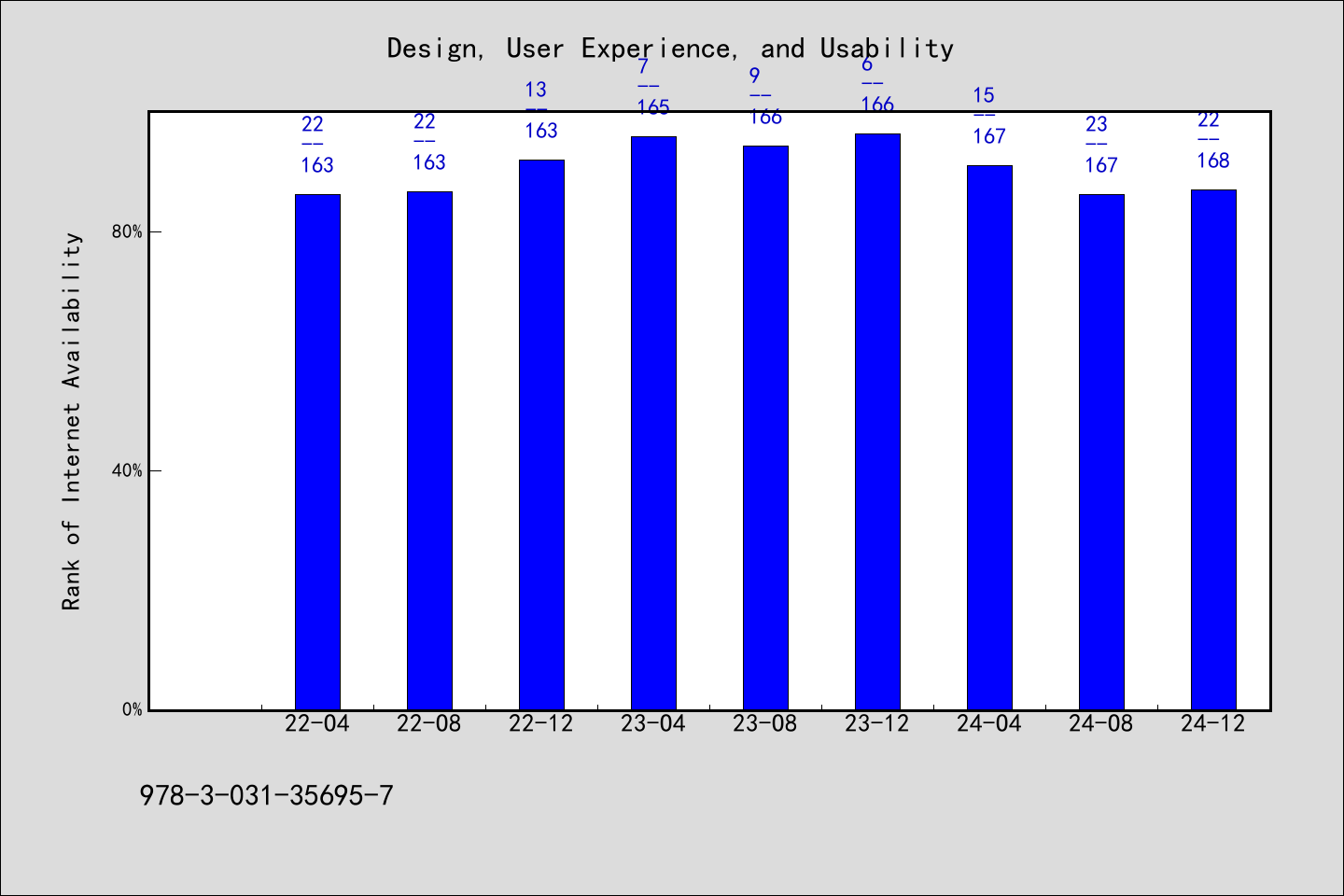This screenshot has width=1344, height=896.
Task: Click the rank label 15 over 167 above 24-04
Action: 989,116
